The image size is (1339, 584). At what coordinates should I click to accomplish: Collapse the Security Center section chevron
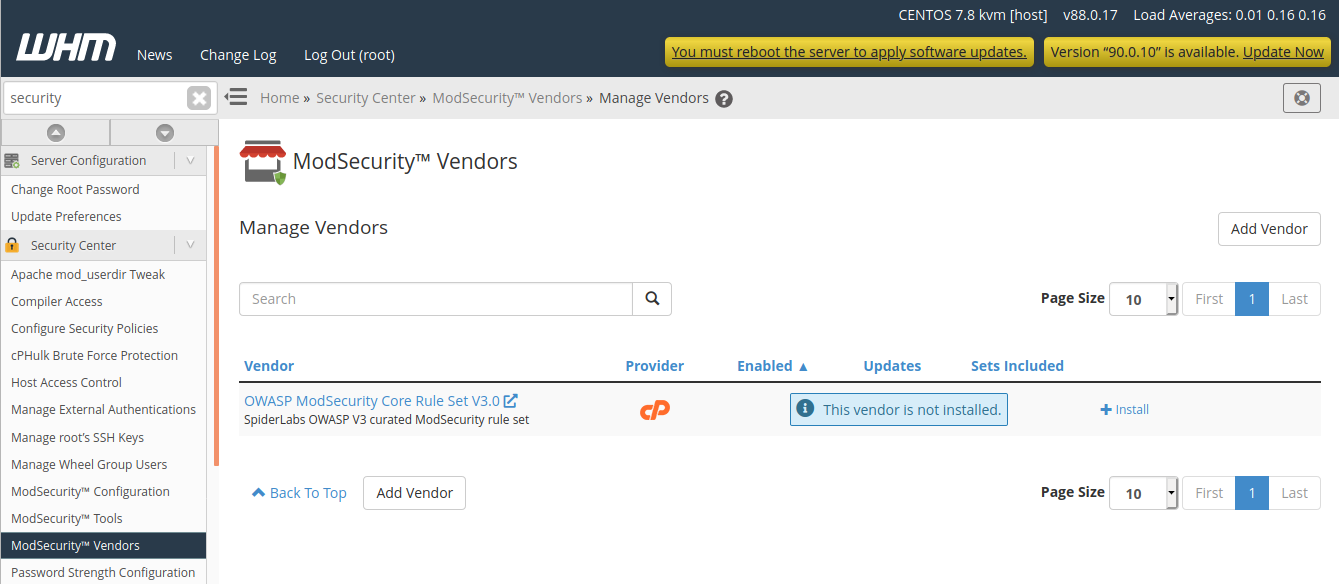pyautogui.click(x=190, y=245)
